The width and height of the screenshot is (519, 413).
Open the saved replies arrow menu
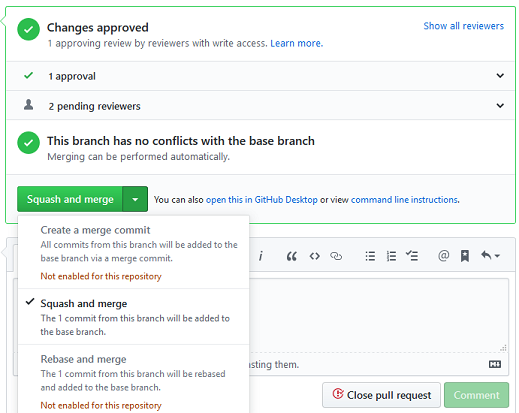(x=490, y=256)
